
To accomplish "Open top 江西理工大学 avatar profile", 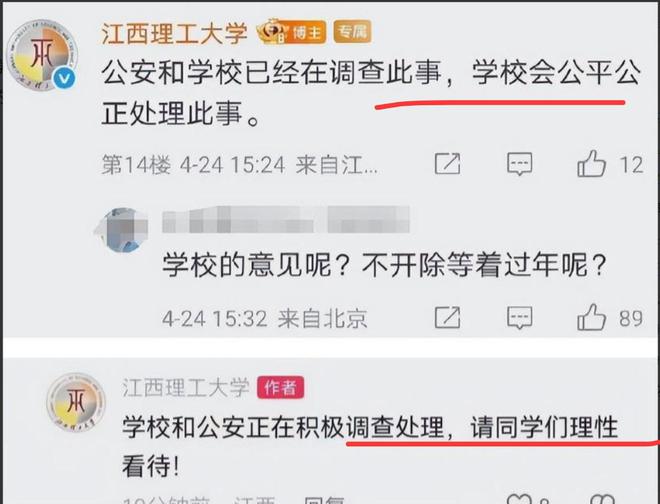I will (x=43, y=55).
